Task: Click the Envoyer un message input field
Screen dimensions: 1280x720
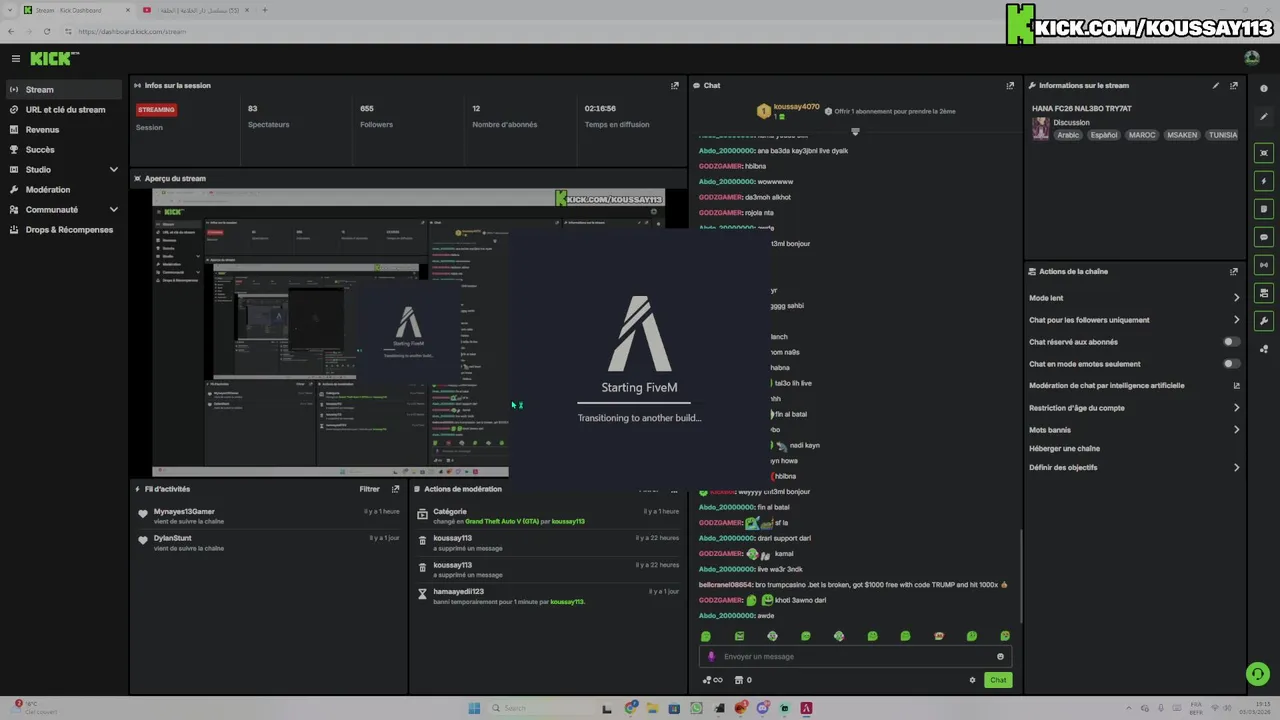Action: [x=855, y=657]
